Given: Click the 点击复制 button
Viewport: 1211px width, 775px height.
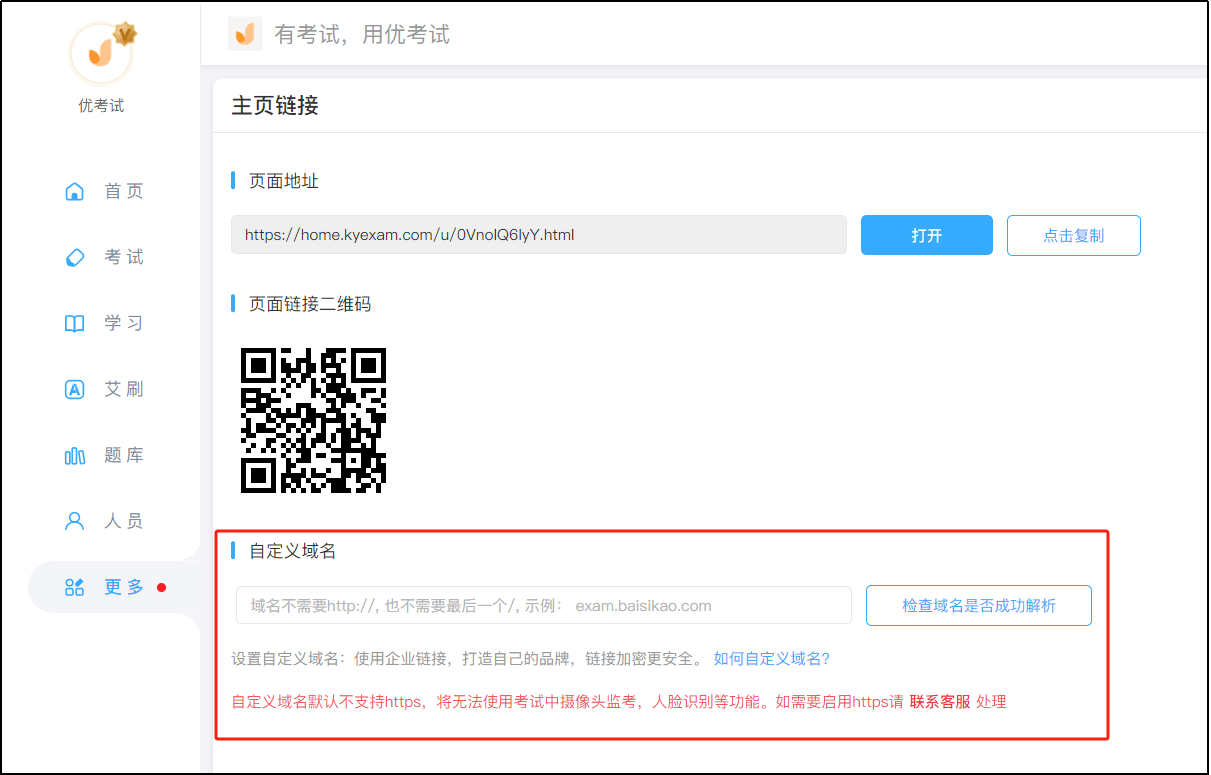Looking at the screenshot, I should click(1074, 235).
